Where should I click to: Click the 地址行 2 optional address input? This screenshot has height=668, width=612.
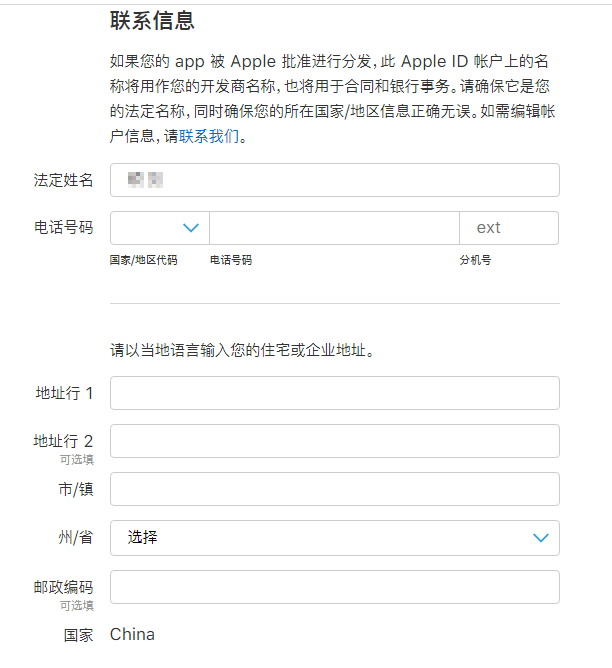334,441
